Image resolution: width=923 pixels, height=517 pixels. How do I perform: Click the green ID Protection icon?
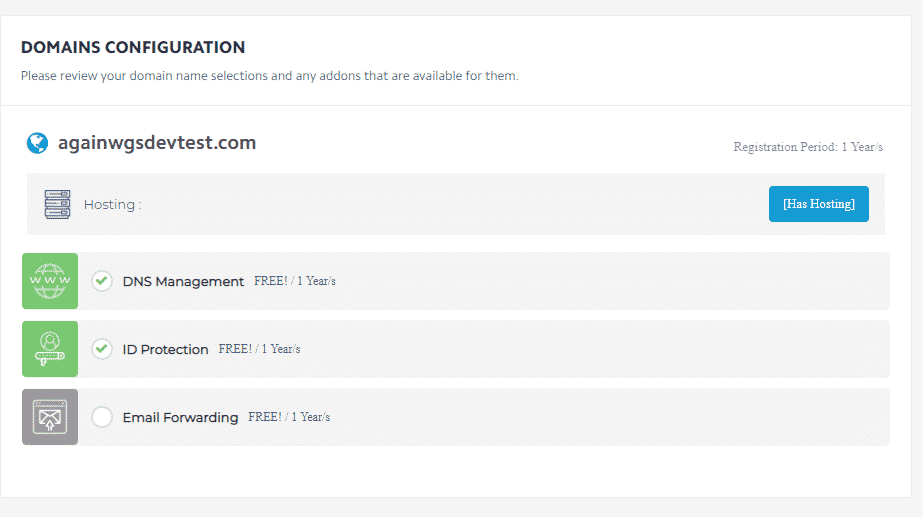click(x=50, y=349)
